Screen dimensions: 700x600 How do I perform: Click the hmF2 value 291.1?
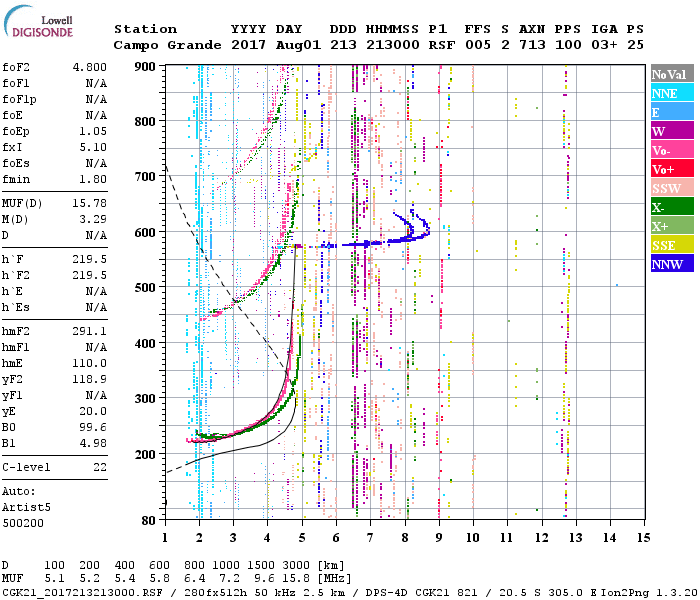click(x=90, y=331)
